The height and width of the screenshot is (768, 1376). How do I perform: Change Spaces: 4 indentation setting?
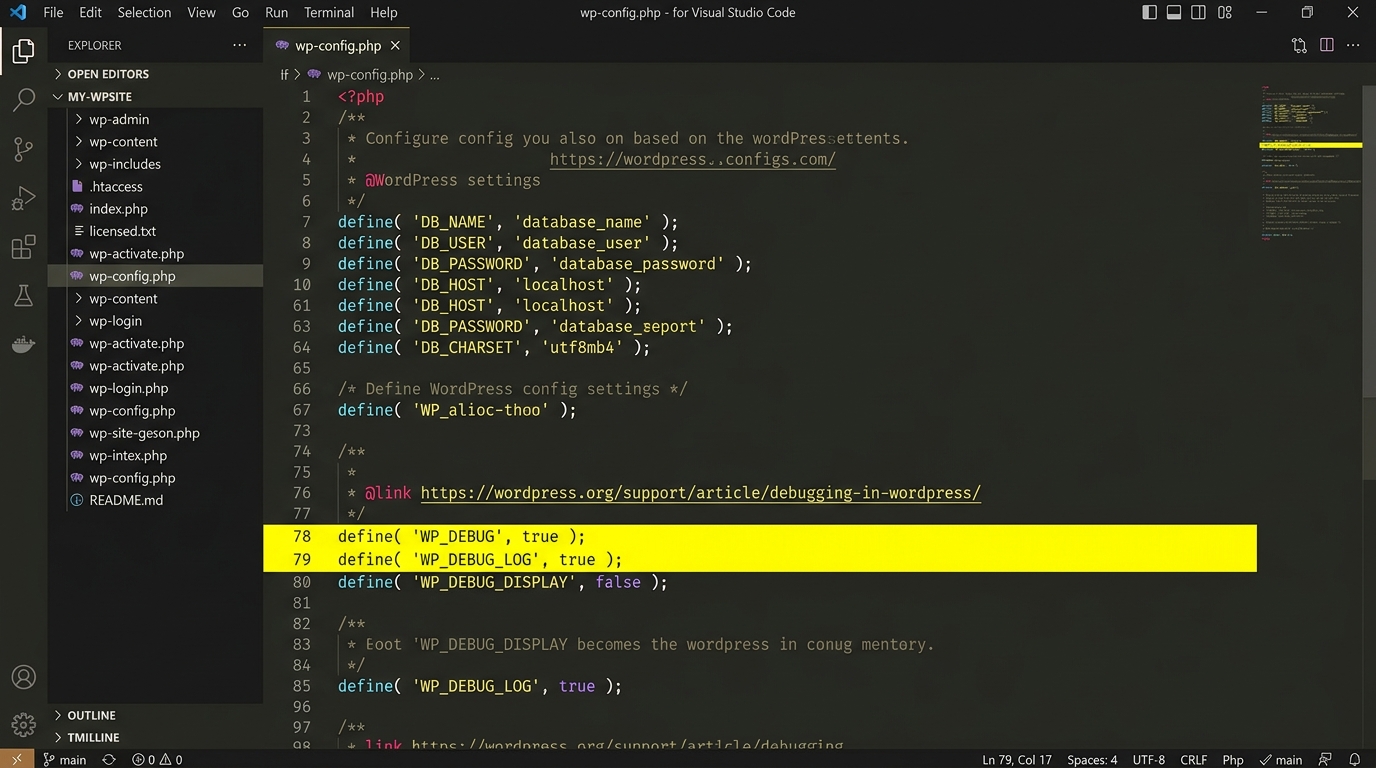coord(1092,759)
